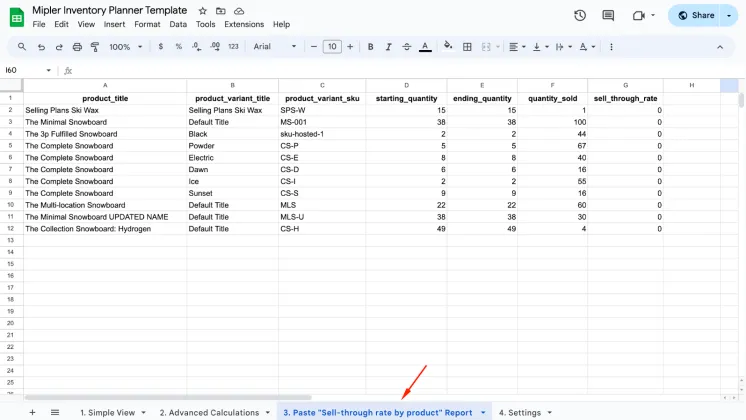Open more number formats 123
The height and width of the screenshot is (420, 746).
click(233, 47)
